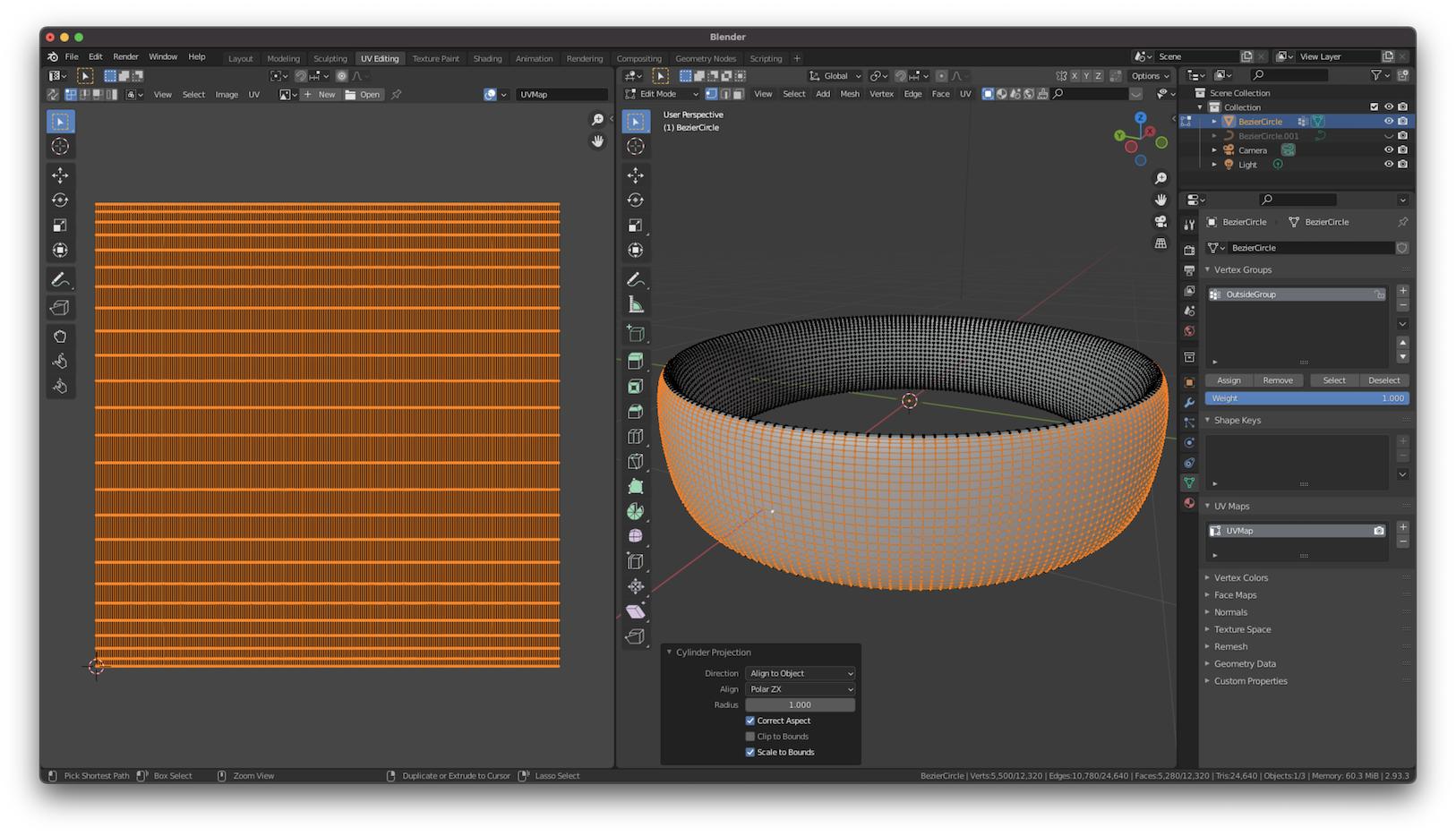Open the Object Data Properties tab
The width and height of the screenshot is (1456, 836).
1189,482
